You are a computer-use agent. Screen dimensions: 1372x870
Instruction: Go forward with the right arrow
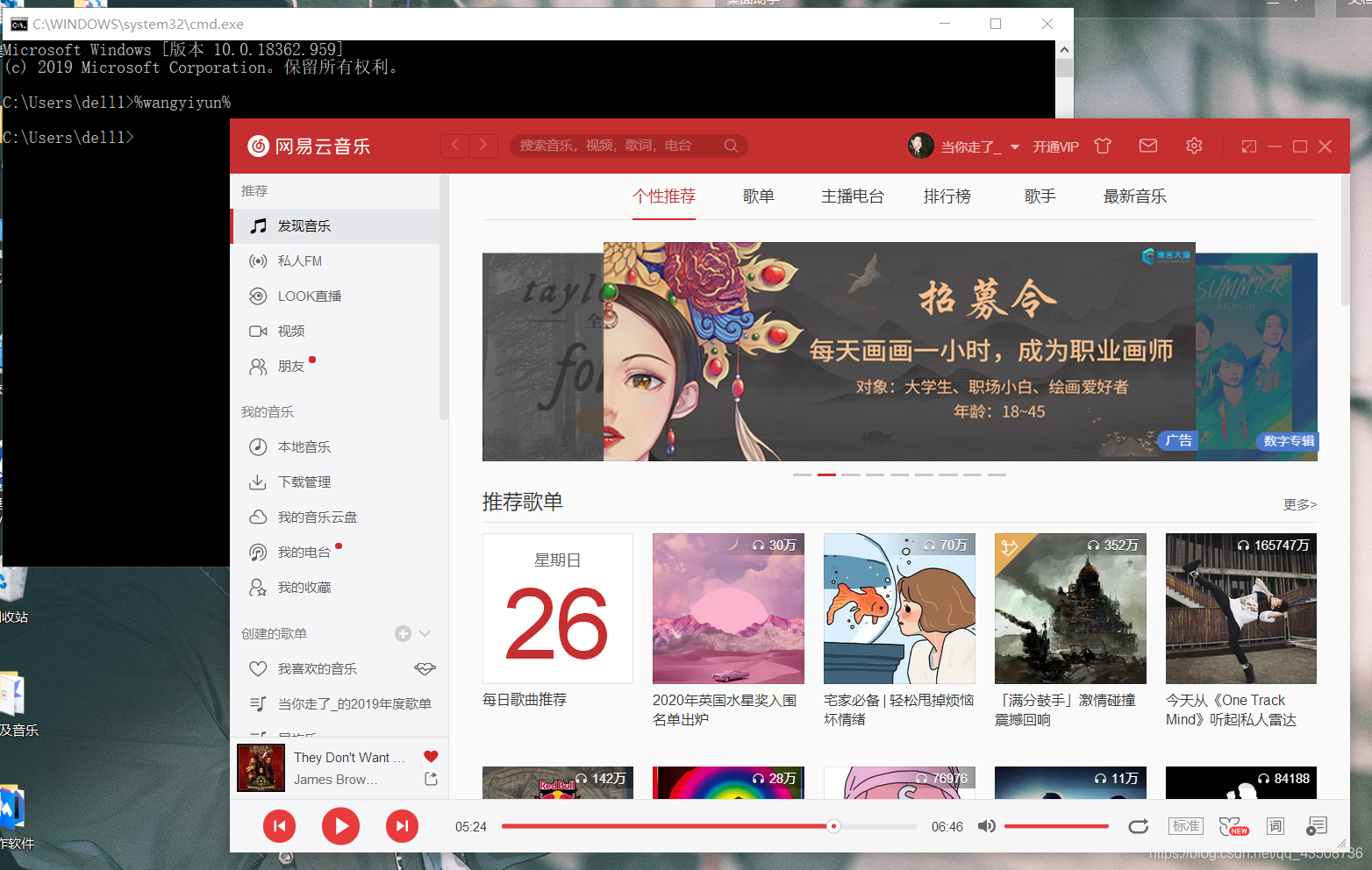click(x=483, y=146)
